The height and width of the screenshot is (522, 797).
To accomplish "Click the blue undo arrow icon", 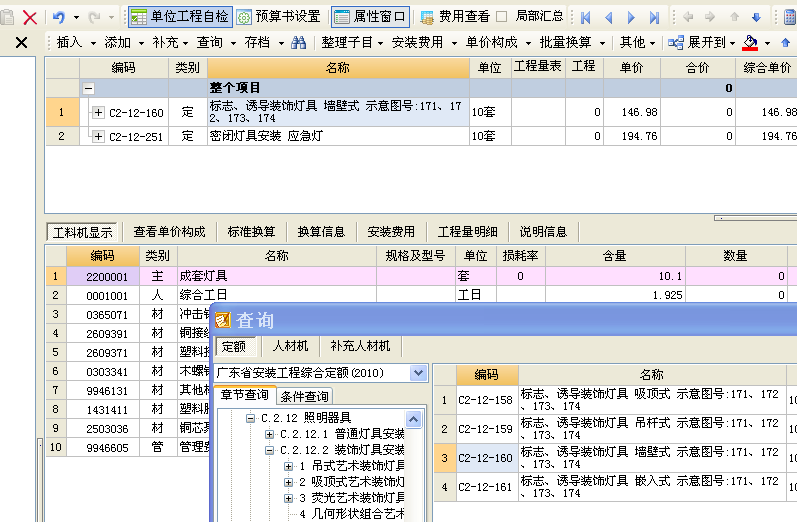I will click(x=59, y=17).
